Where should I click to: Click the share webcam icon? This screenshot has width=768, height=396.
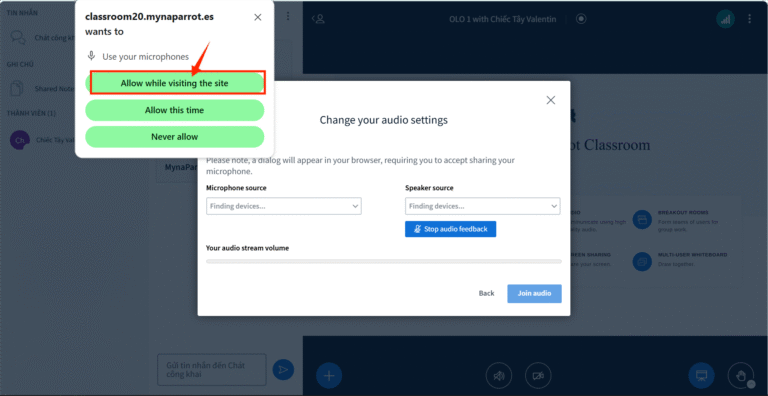pyautogui.click(x=538, y=376)
